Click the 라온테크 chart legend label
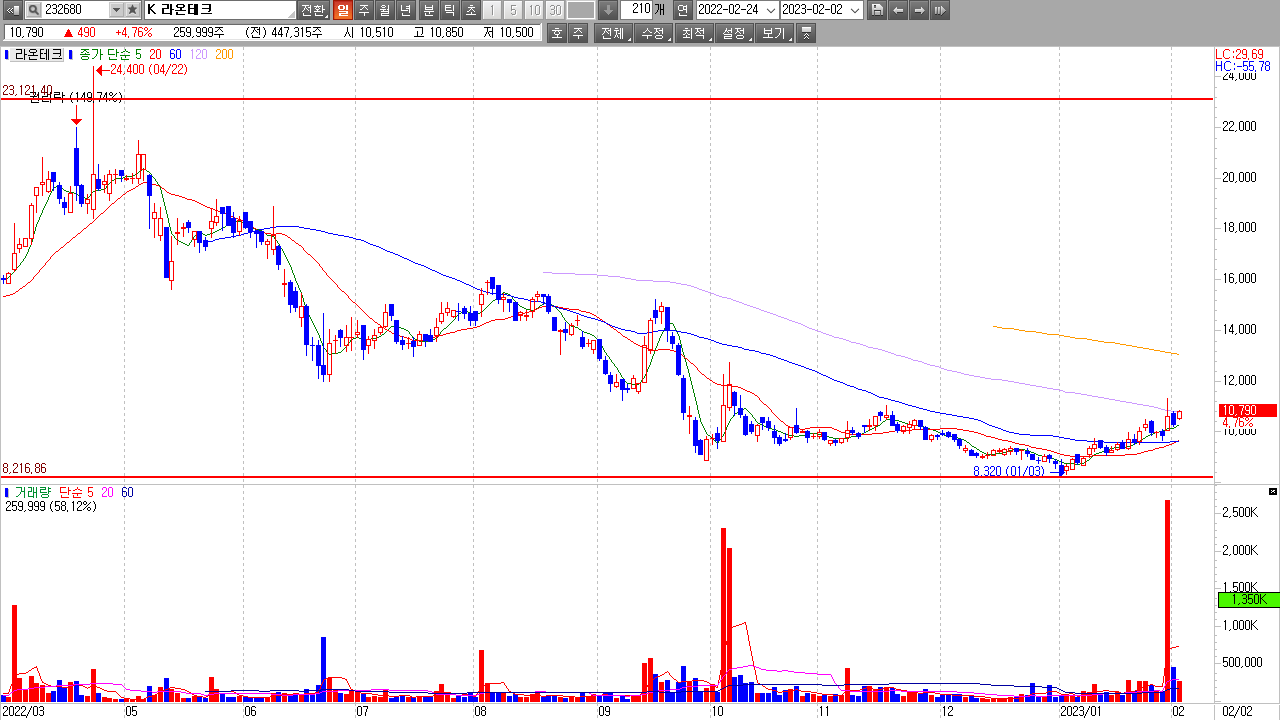1280x720 pixels. [x=38, y=54]
